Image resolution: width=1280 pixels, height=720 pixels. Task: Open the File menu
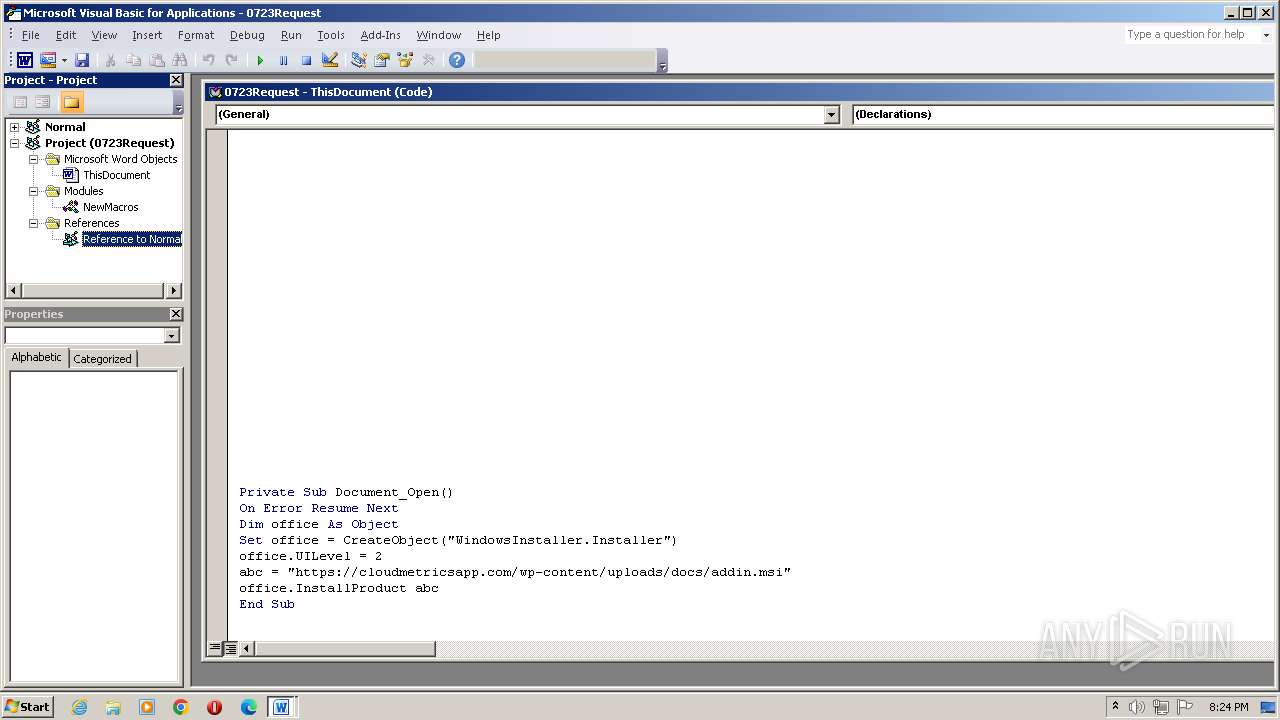31,35
